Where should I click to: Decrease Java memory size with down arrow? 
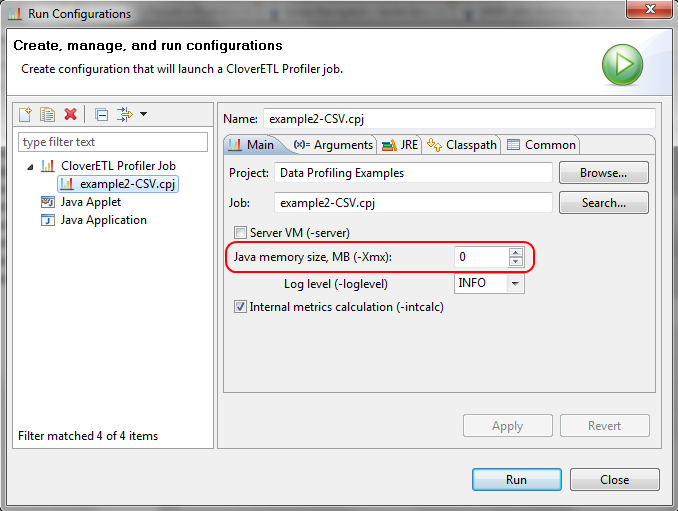coord(516,262)
